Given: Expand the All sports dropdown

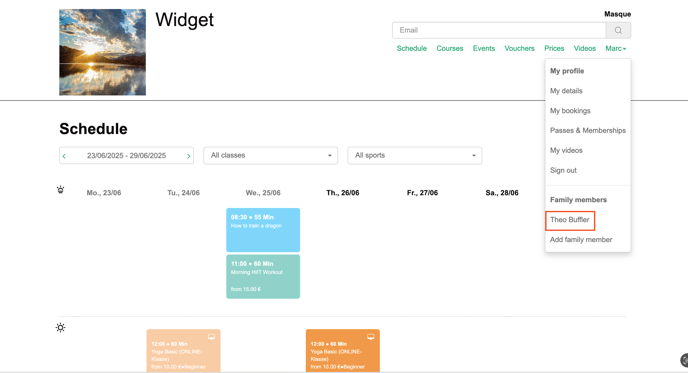Looking at the screenshot, I should click(415, 155).
